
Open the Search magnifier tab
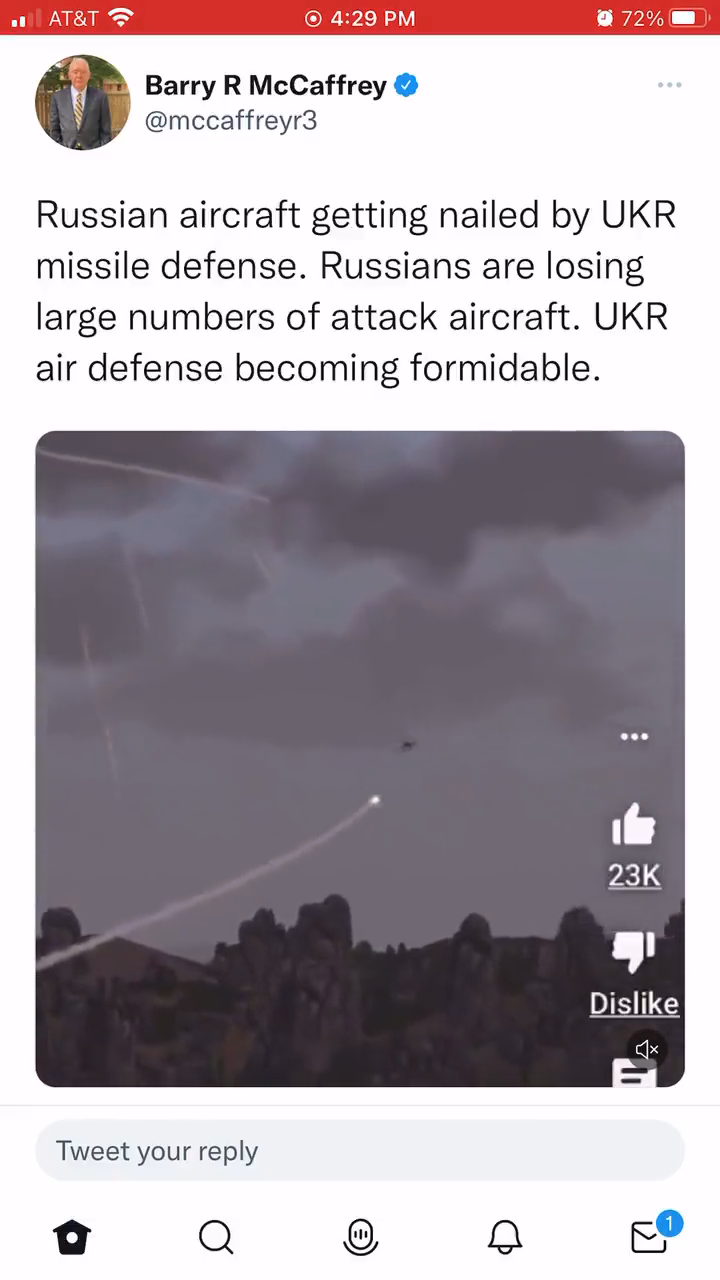(x=216, y=1237)
